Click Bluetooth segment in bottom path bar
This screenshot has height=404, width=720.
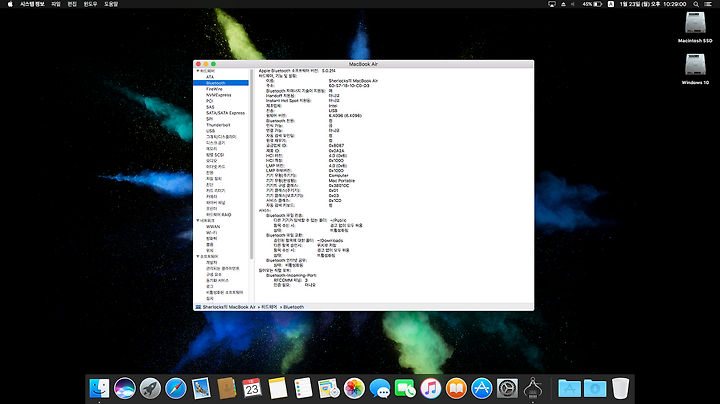click(x=293, y=307)
